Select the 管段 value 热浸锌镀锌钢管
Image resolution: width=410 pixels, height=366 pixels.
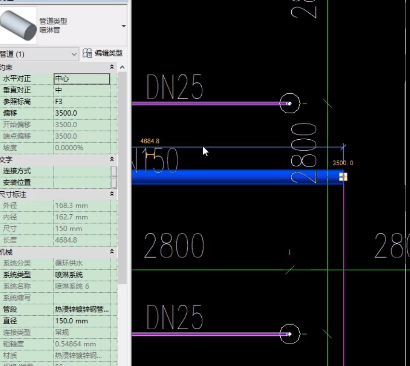82,309
